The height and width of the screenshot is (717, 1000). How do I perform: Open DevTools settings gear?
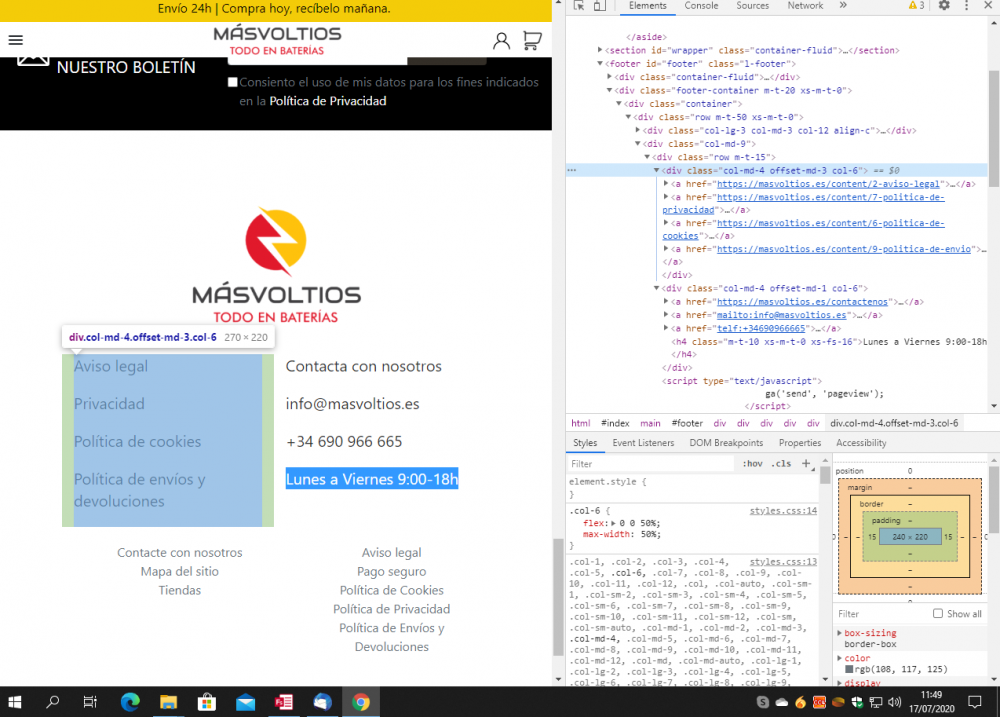[945, 5]
